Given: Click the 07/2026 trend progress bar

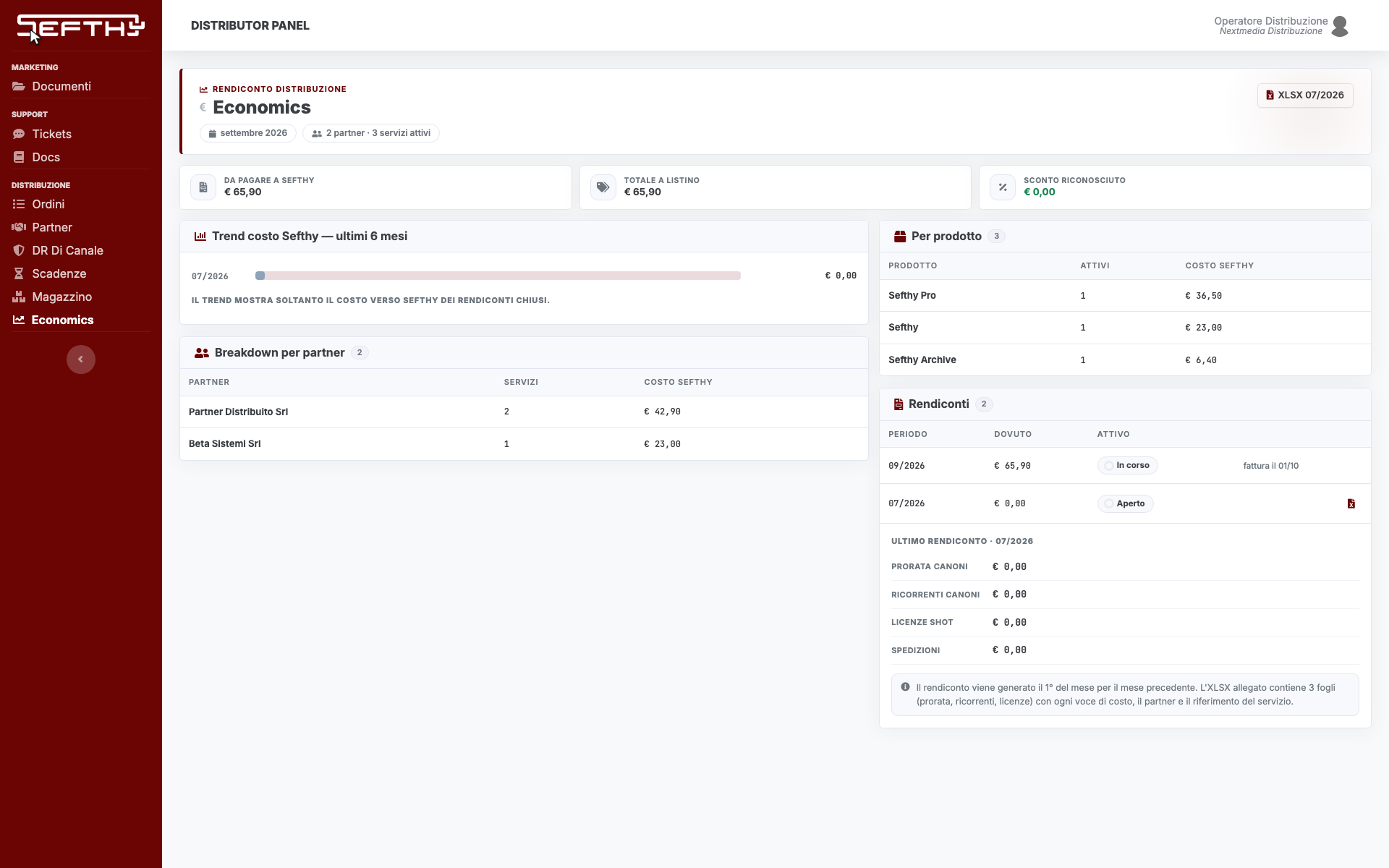Looking at the screenshot, I should [498, 276].
